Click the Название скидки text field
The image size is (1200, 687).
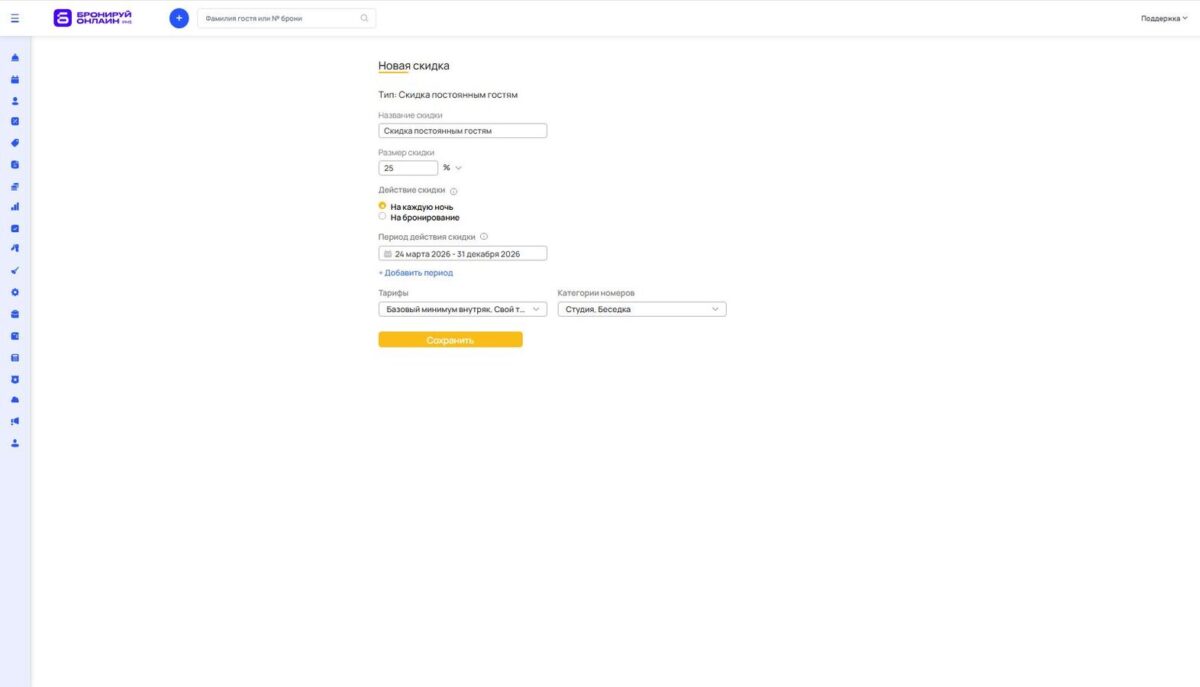click(x=462, y=131)
